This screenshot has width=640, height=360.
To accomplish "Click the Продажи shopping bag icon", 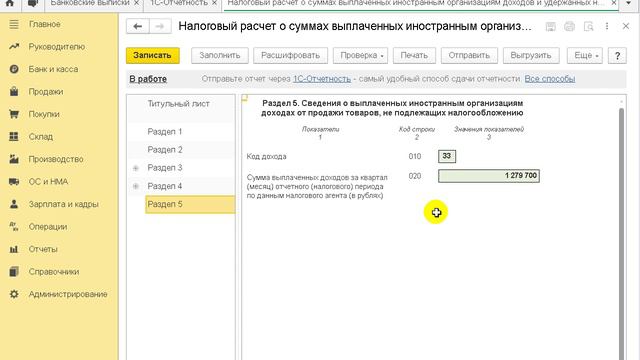I will [14, 92].
